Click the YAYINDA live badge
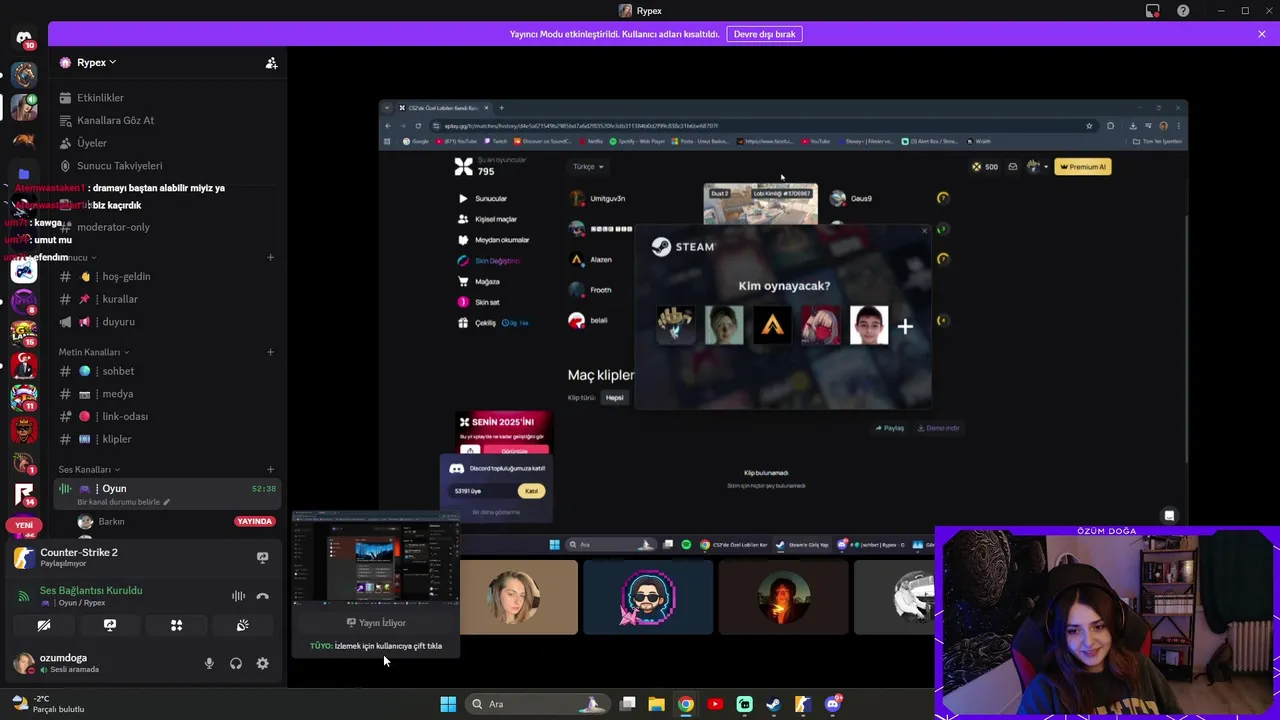This screenshot has height=720, width=1280. [254, 521]
